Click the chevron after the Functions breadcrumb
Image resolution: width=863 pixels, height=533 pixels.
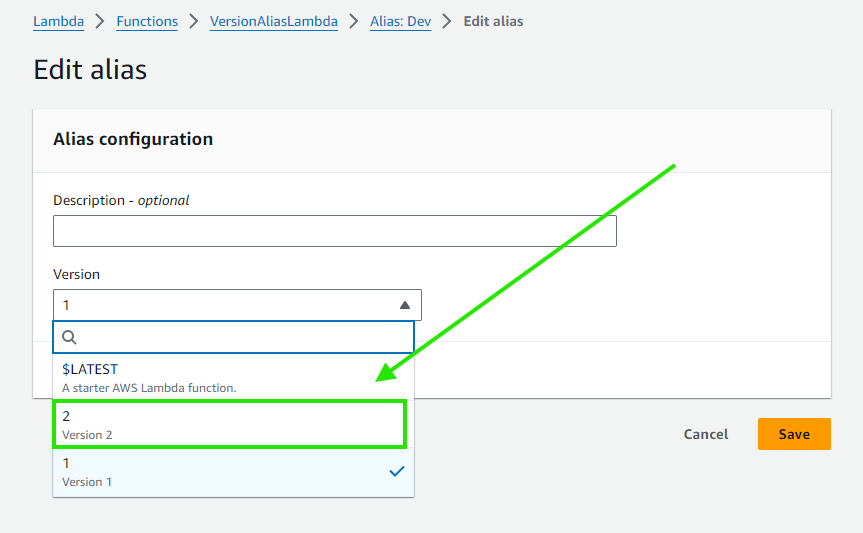[x=193, y=21]
